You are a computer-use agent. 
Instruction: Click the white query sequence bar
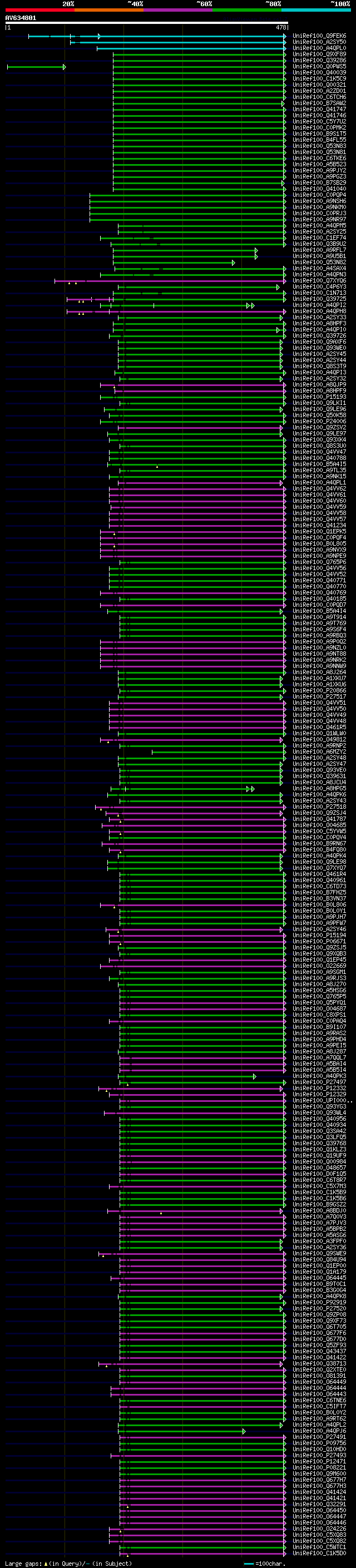click(147, 23)
